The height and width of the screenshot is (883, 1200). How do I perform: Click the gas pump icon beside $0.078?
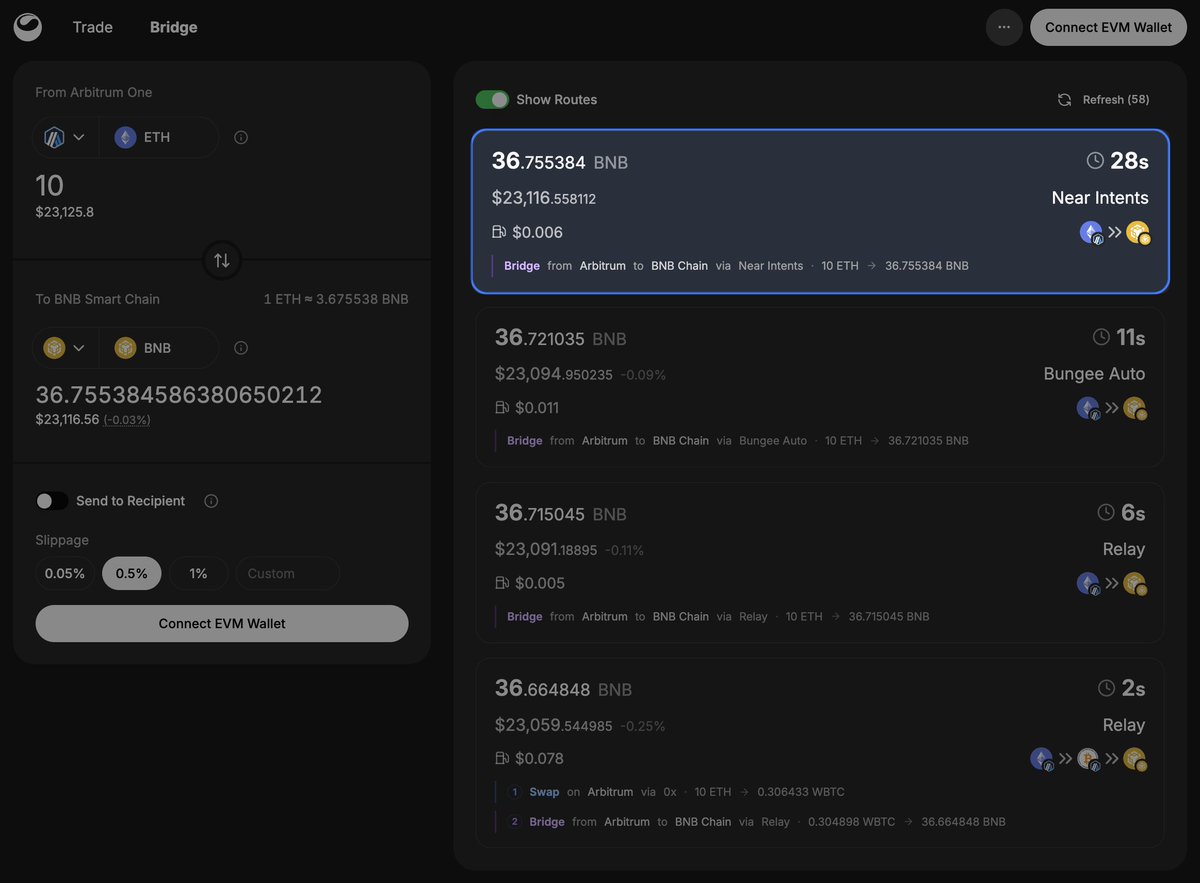[x=502, y=759]
